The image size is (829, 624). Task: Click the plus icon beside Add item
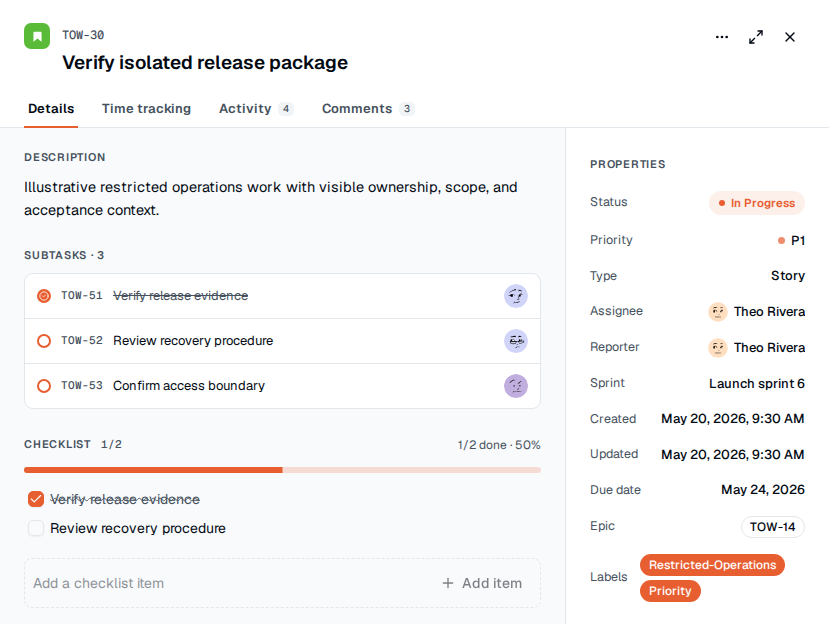point(448,583)
